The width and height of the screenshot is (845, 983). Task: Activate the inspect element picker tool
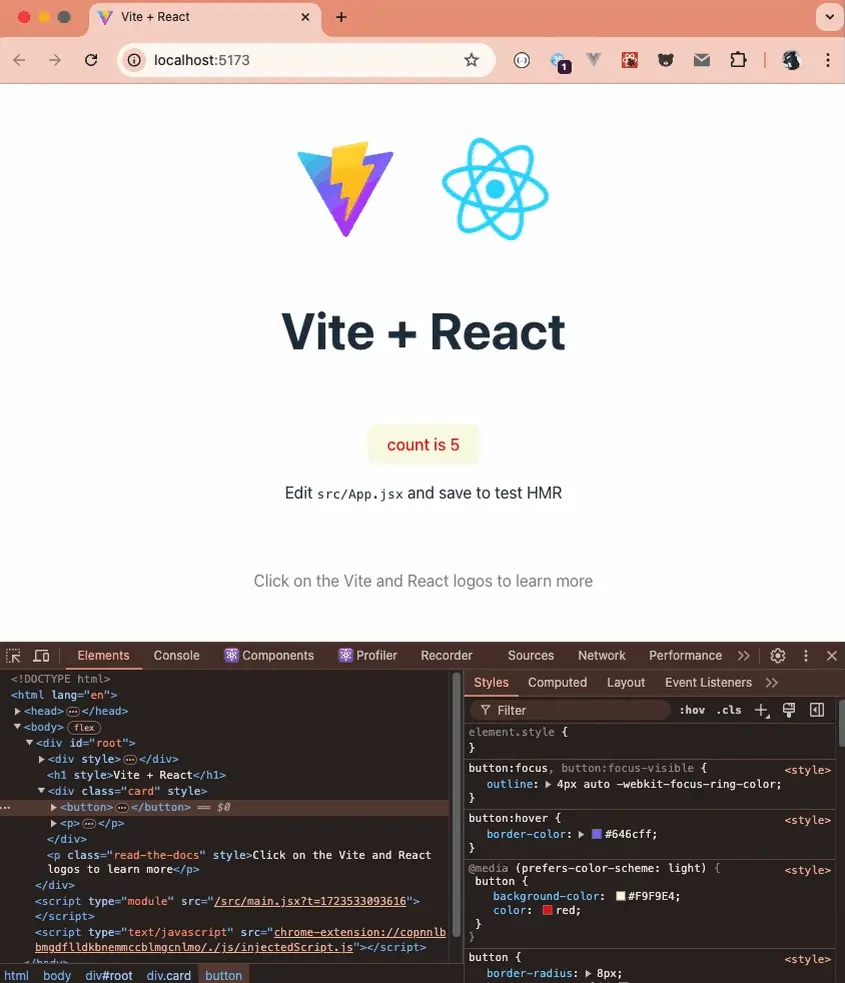(x=13, y=656)
